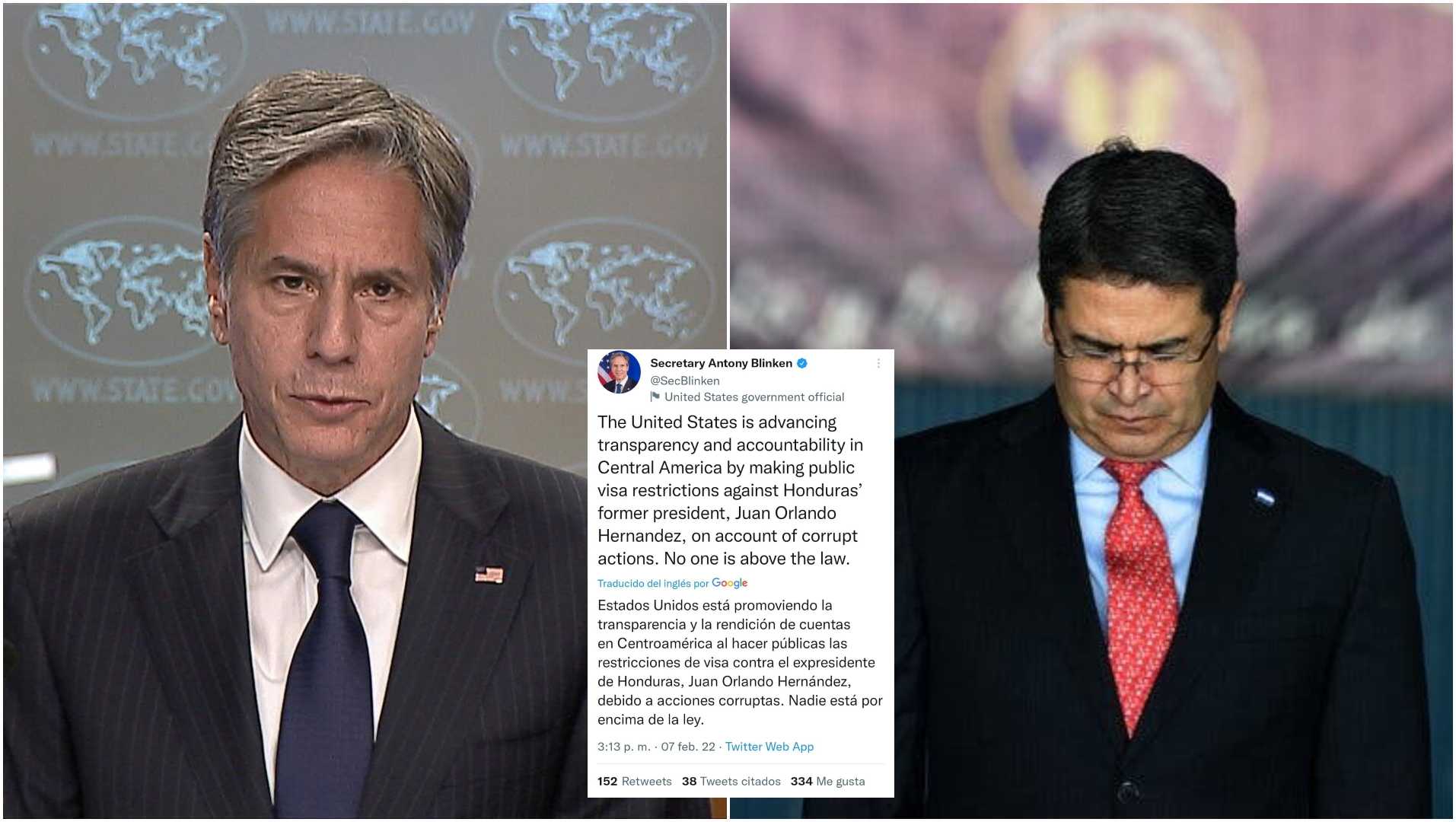
Task: Click the government official flag icon
Action: [x=655, y=397]
